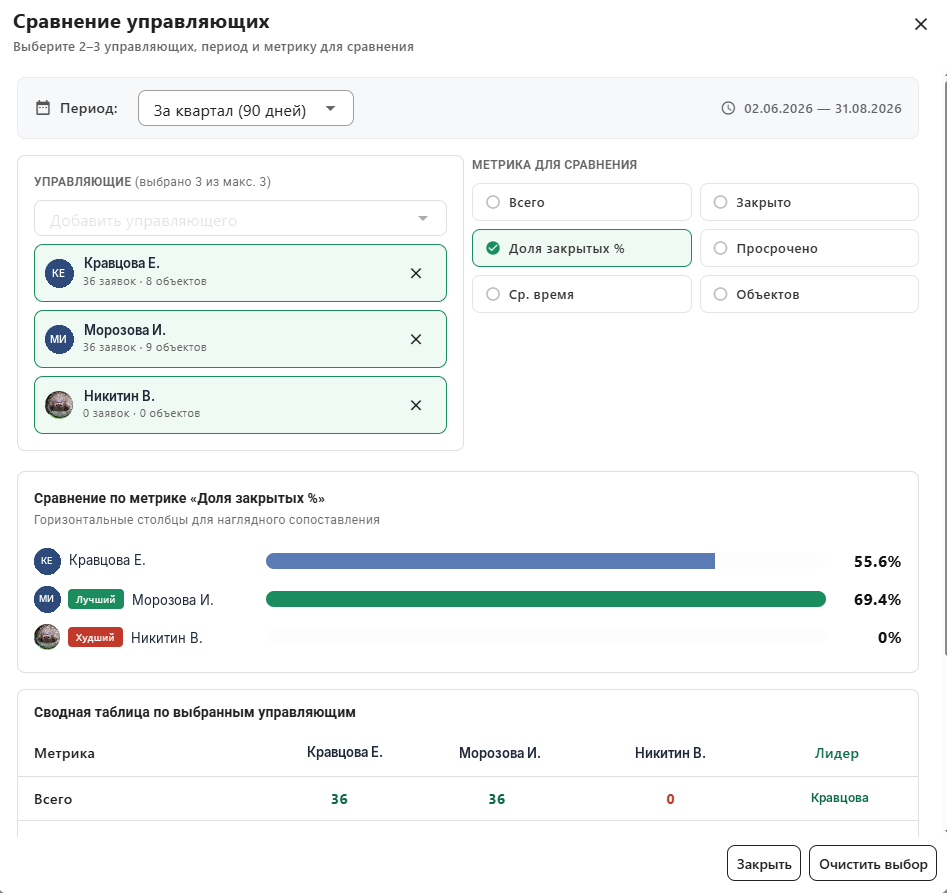Click the МИ avatar in Морозова's manager card
The width and height of the screenshot is (947, 893).
59,339
